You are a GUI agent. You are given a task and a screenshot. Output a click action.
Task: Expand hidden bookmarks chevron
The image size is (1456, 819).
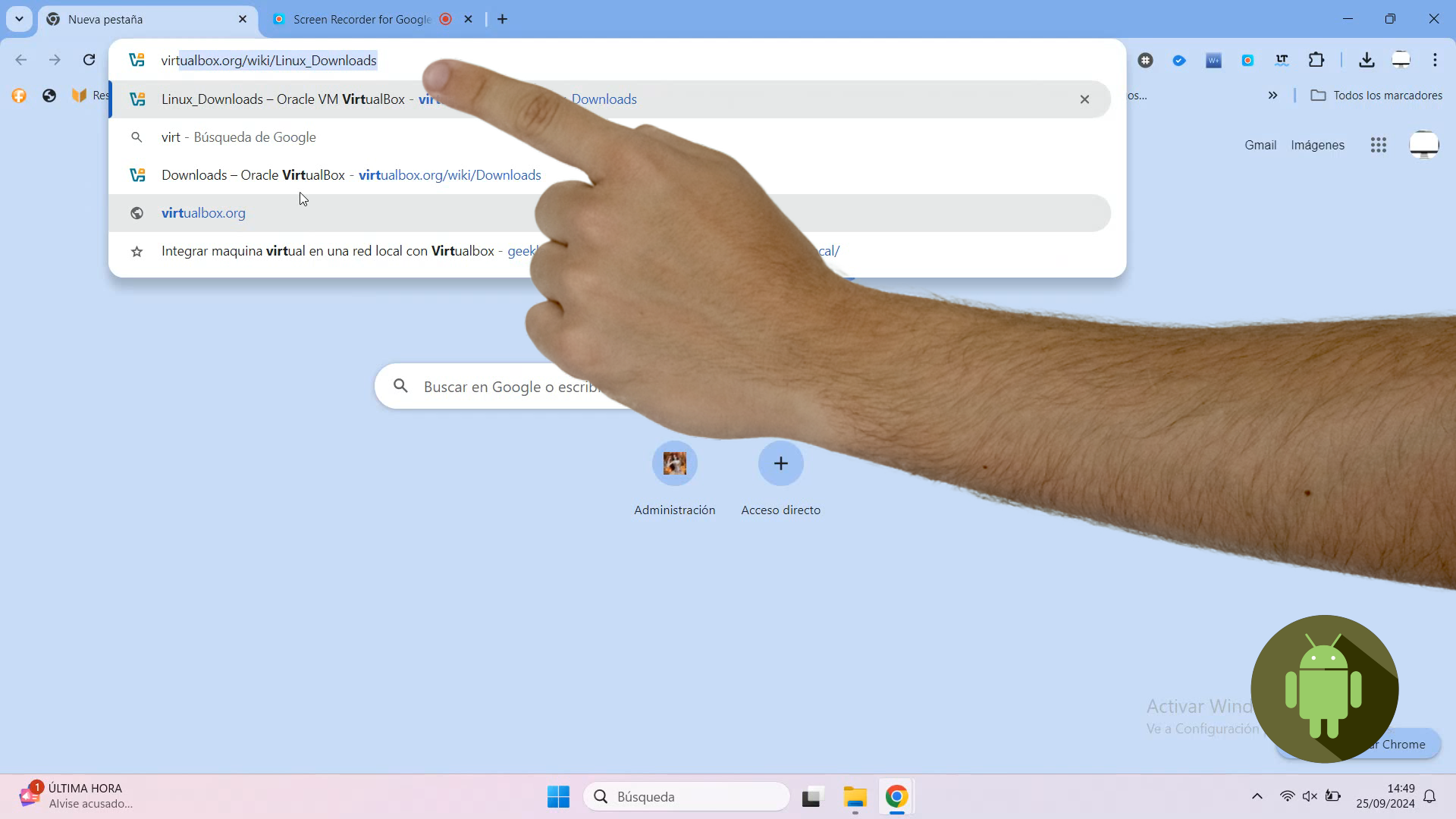point(1272,96)
